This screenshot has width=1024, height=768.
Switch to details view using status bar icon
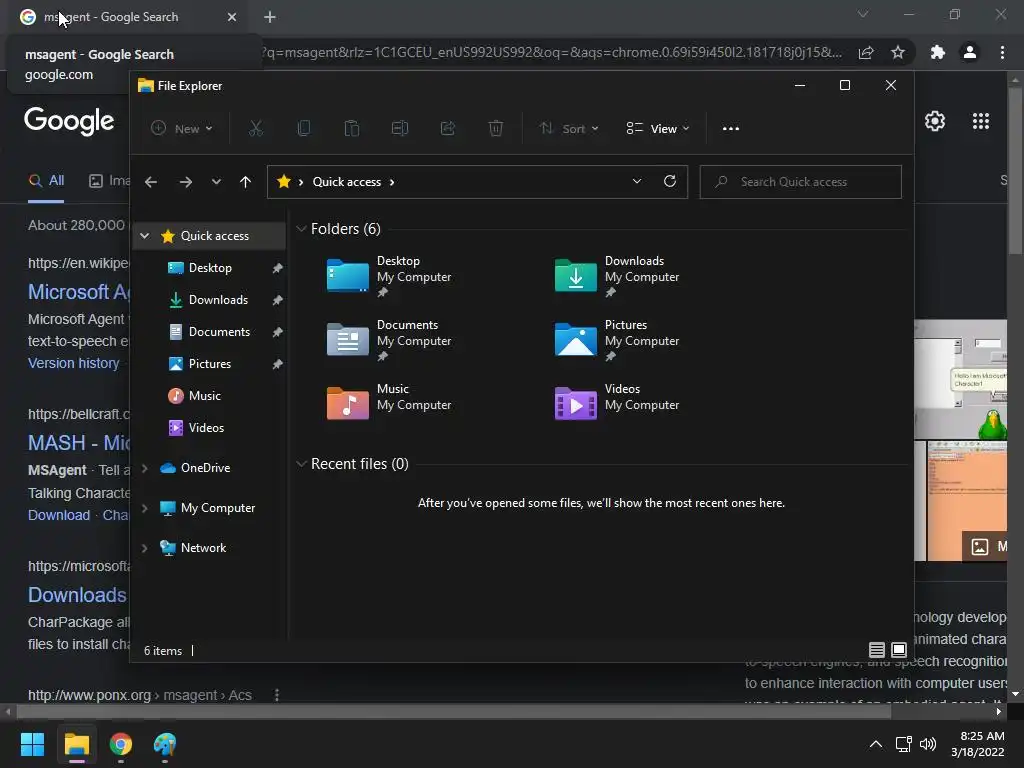876,650
